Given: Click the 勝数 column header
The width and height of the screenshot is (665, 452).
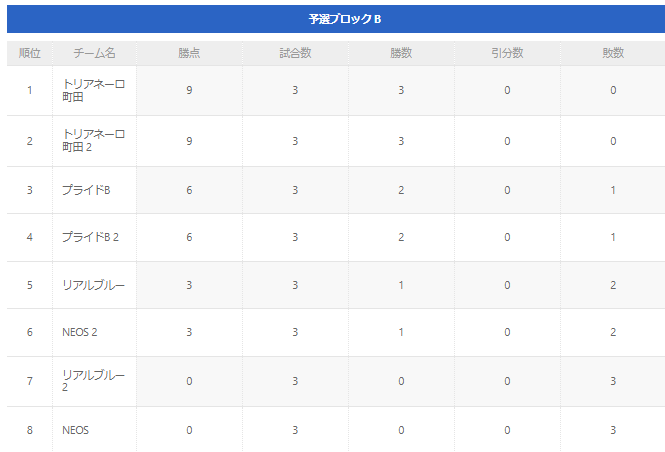Looking at the screenshot, I should [x=401, y=53].
